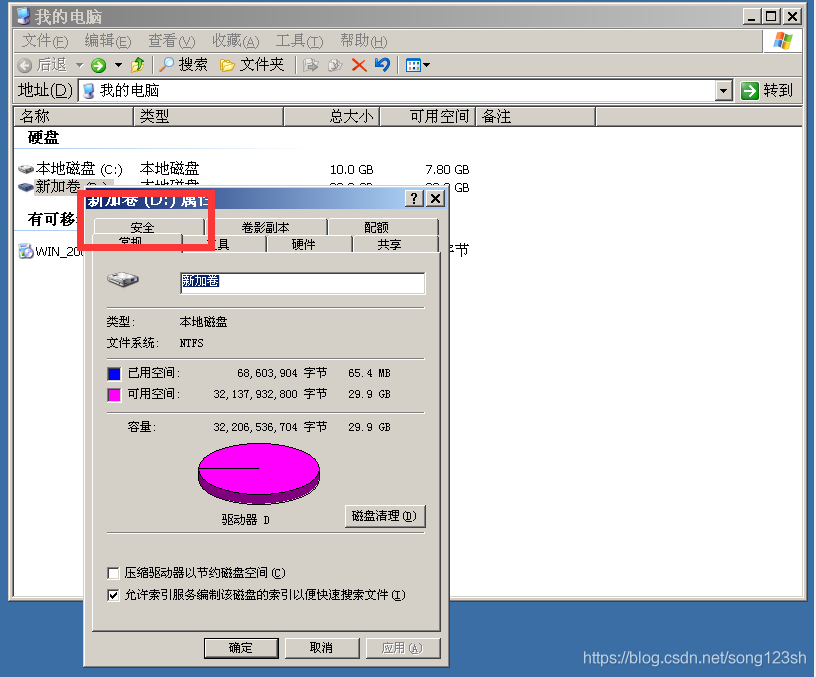
Task: Click the 10.0 GB total size cell
Action: pyautogui.click(x=351, y=170)
